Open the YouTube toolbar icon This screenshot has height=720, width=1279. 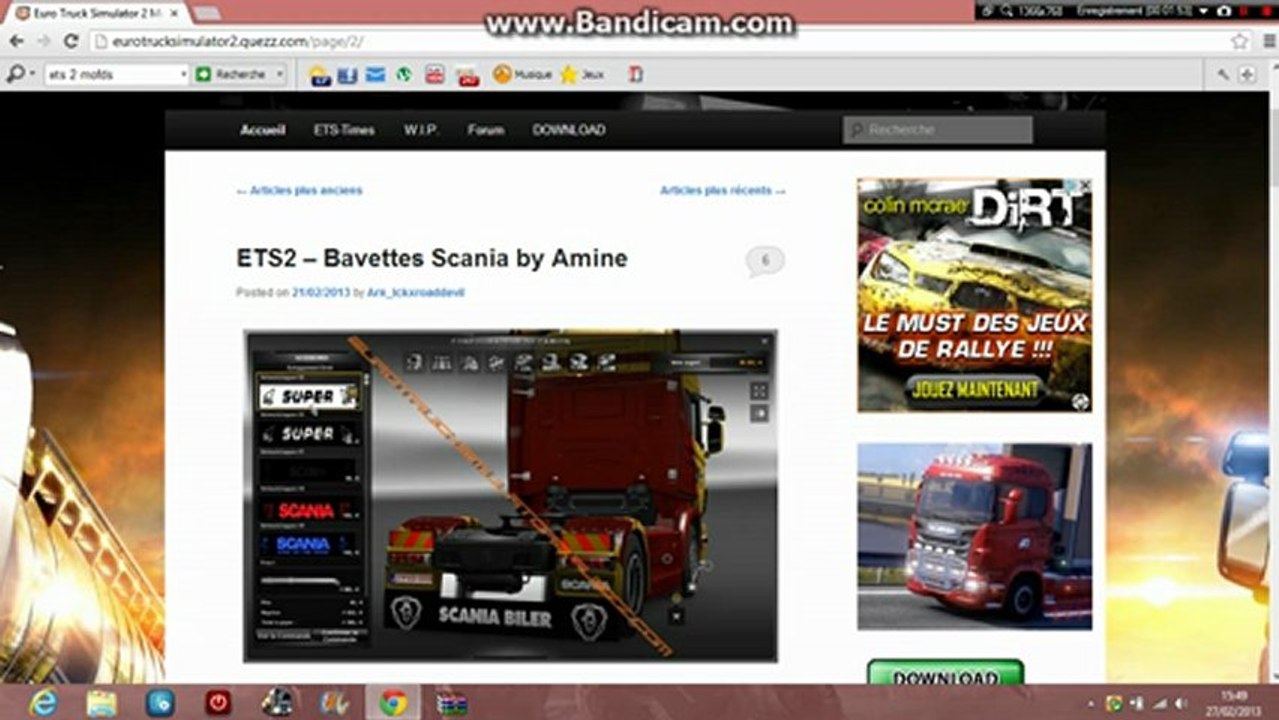[x=467, y=75]
